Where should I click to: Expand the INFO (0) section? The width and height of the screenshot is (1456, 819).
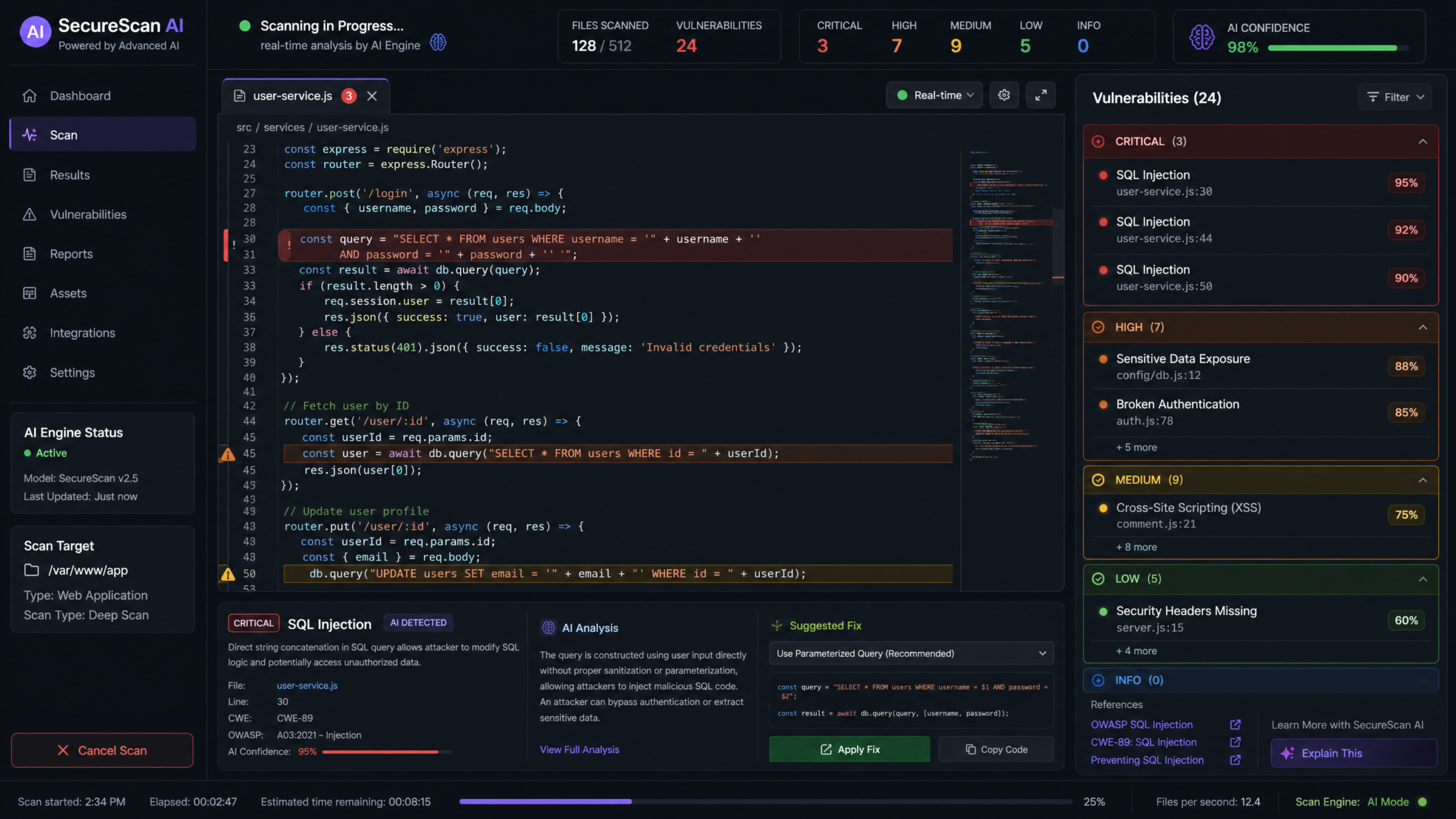(x=1260, y=680)
